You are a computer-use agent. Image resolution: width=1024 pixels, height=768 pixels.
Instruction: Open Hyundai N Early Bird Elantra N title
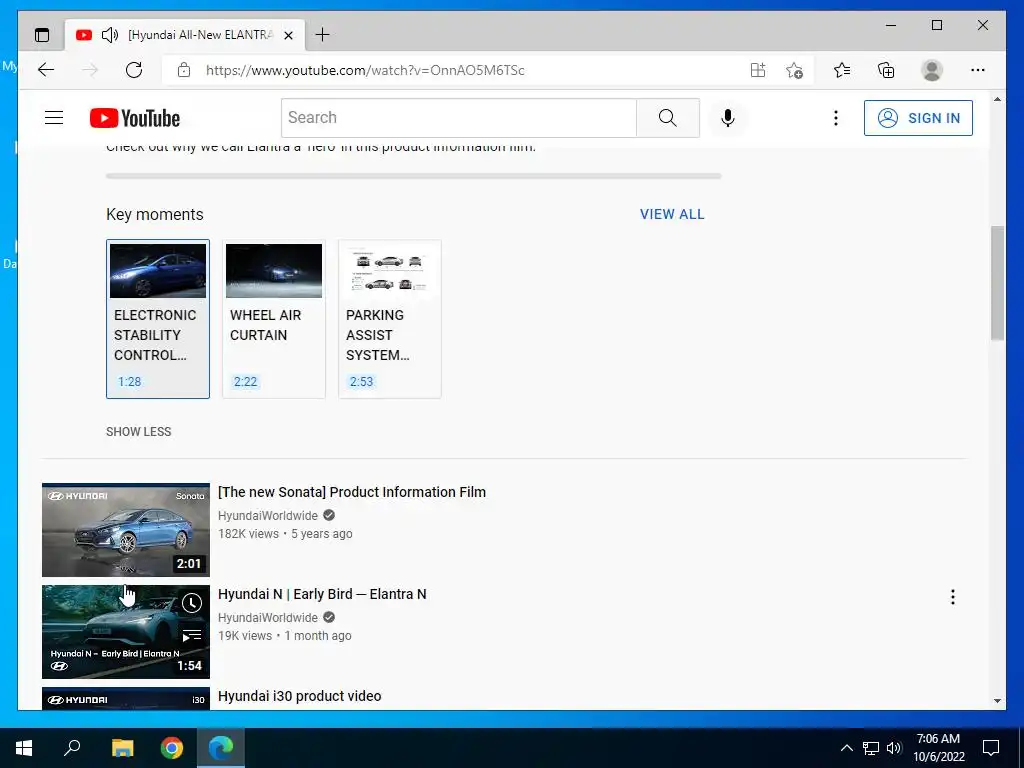322,594
